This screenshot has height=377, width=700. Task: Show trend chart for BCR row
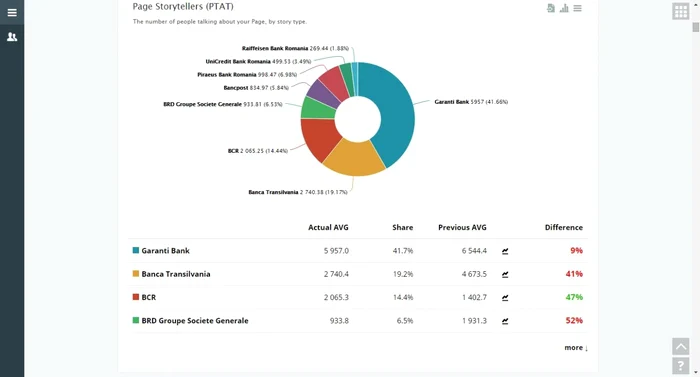point(505,298)
